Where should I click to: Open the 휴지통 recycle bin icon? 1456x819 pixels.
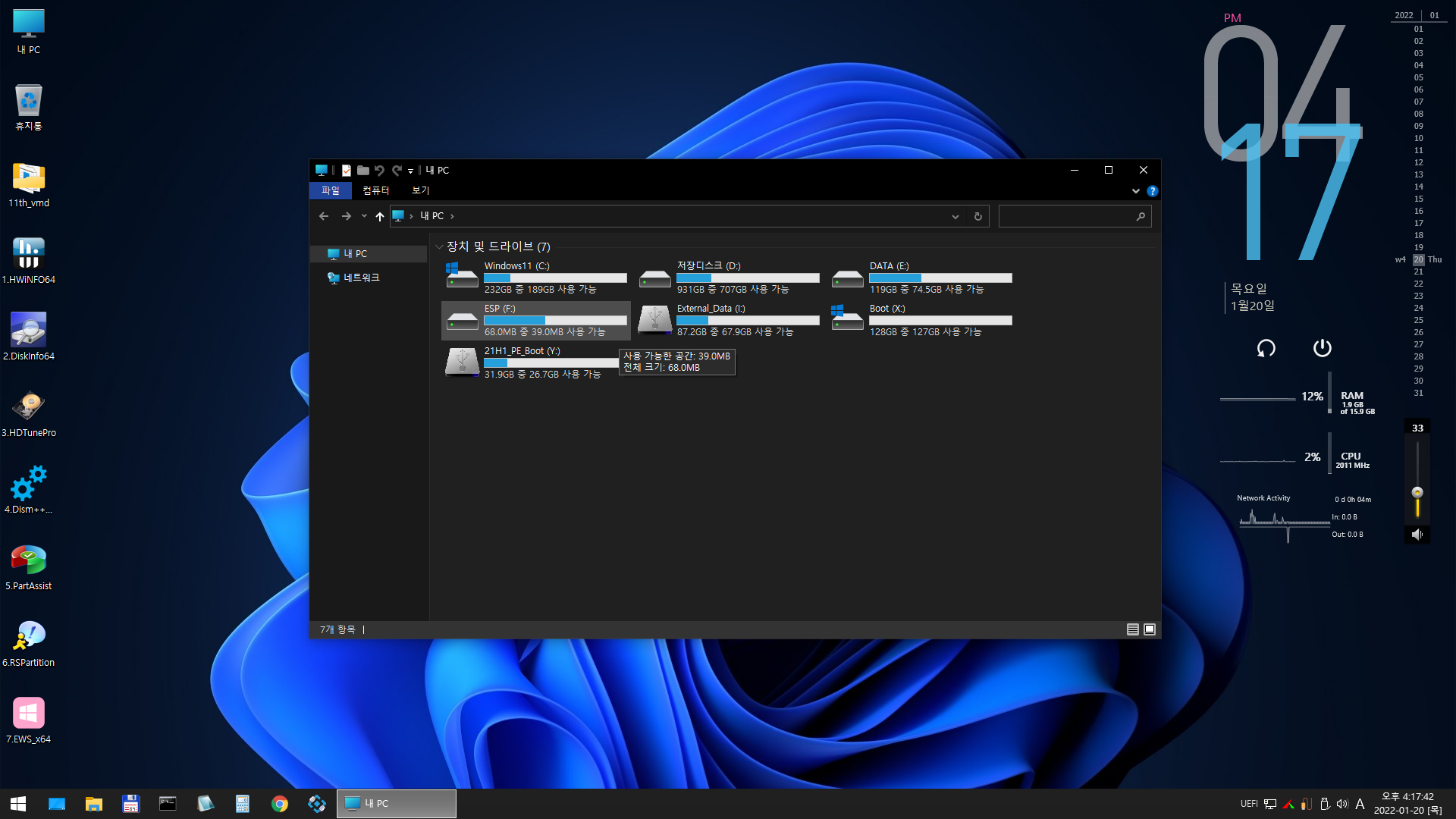coord(29,108)
